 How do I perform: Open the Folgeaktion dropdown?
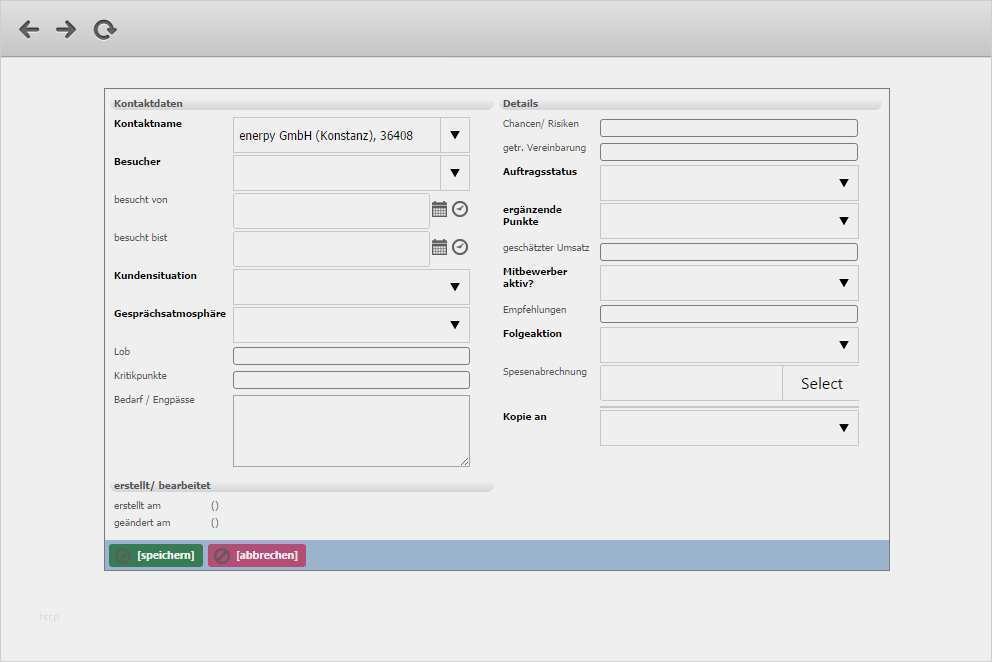point(729,345)
